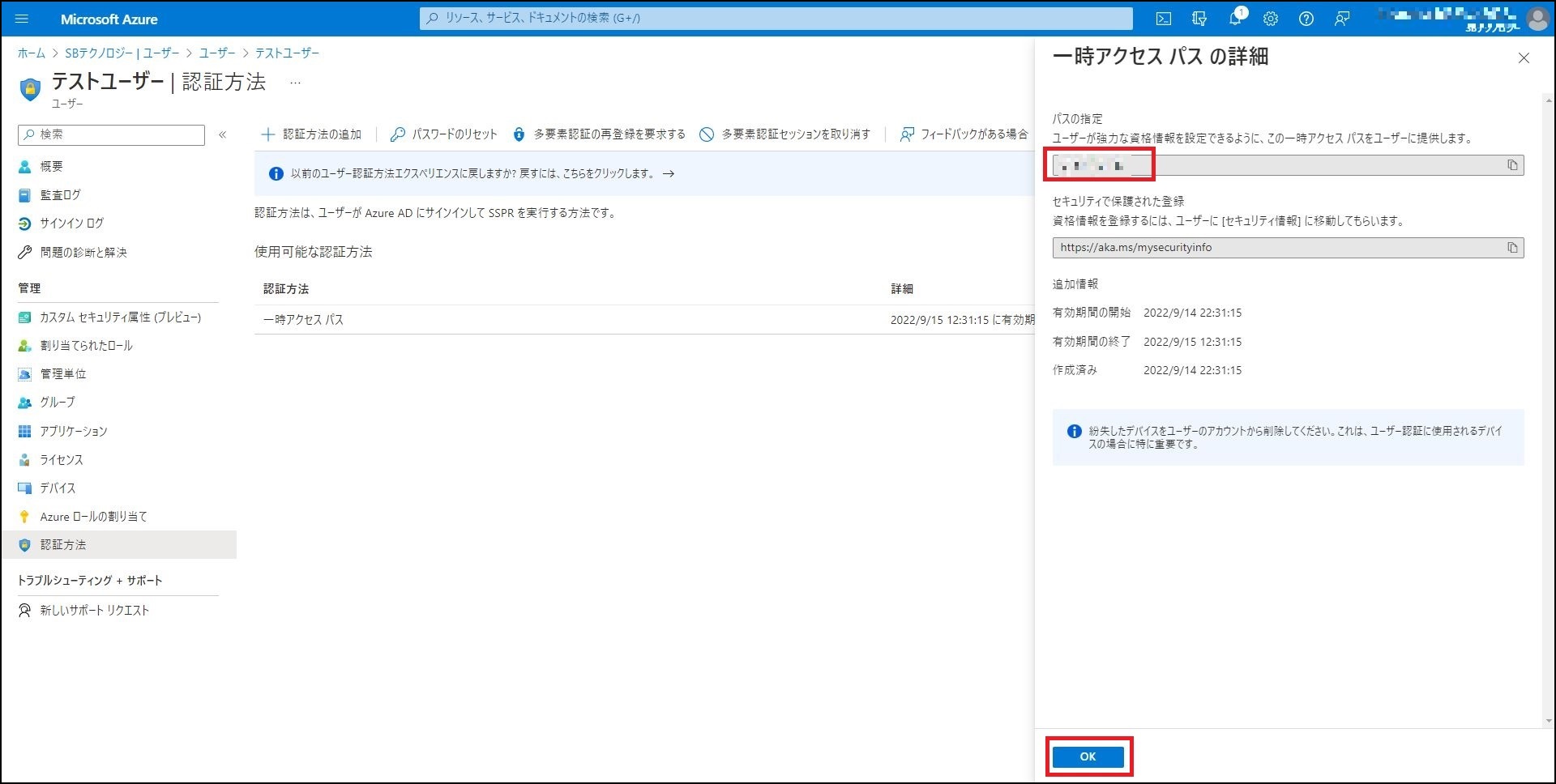Click the search box for resources and services
Viewport: 1556px width, 784px height.
point(776,18)
